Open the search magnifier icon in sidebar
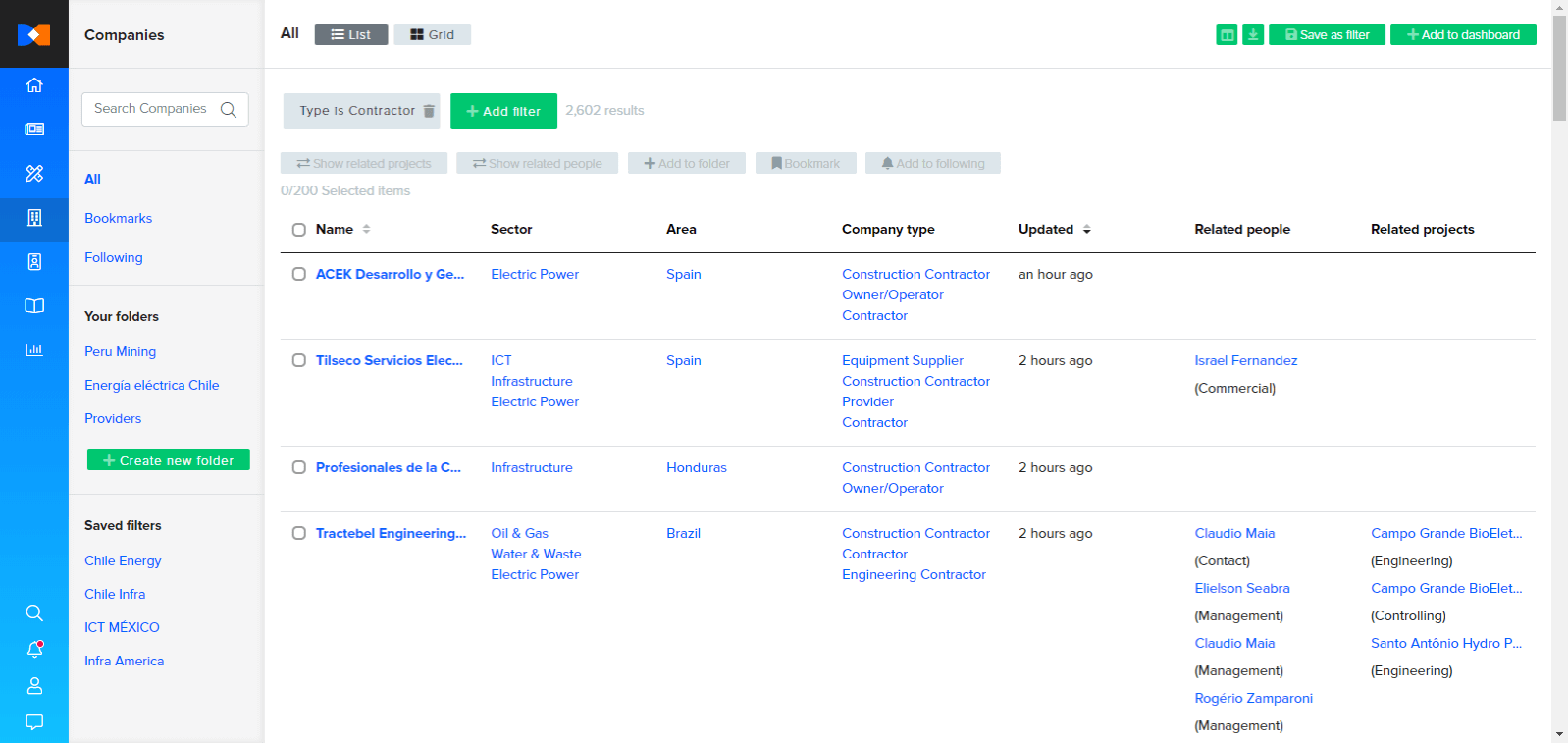1568x744 pixels. pos(34,613)
